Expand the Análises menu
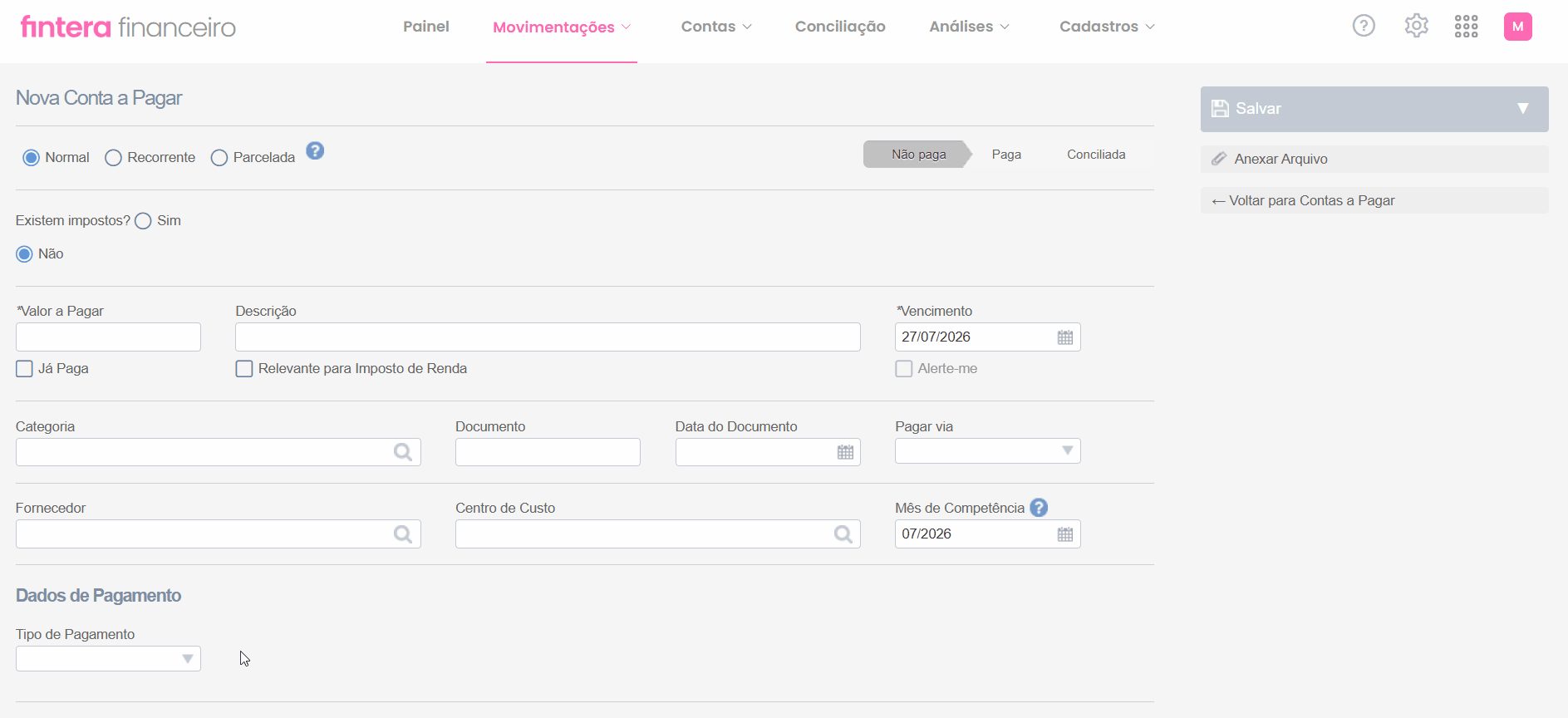The height and width of the screenshot is (718, 1568). point(970,27)
